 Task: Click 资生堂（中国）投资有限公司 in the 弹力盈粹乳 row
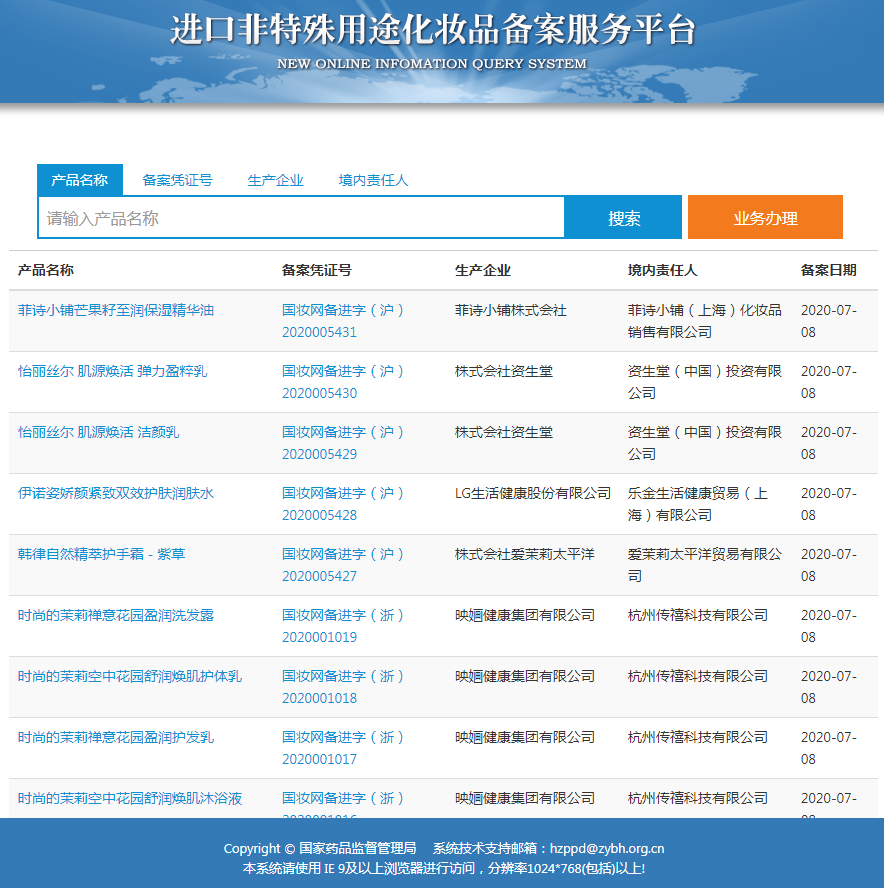(704, 382)
